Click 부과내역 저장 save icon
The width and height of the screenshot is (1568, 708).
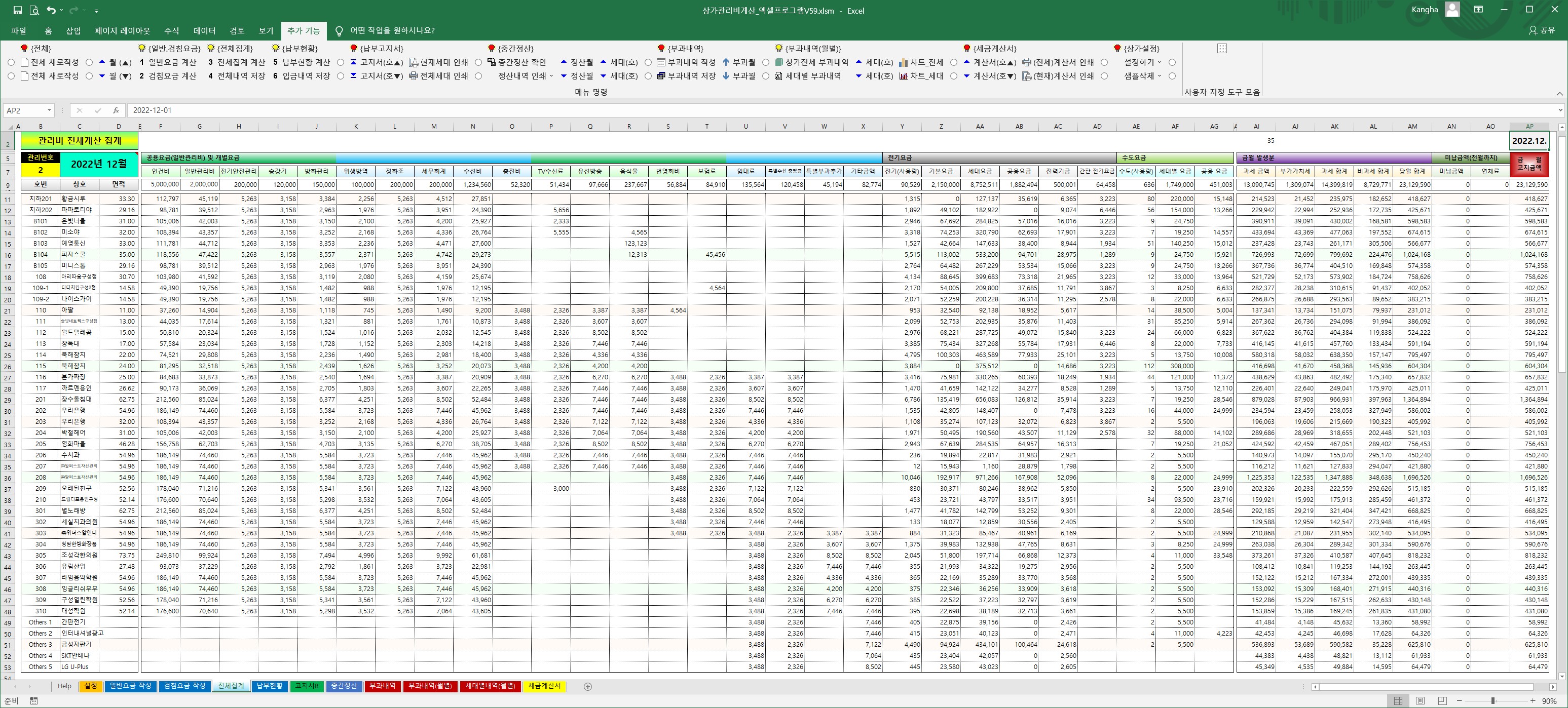(x=661, y=76)
